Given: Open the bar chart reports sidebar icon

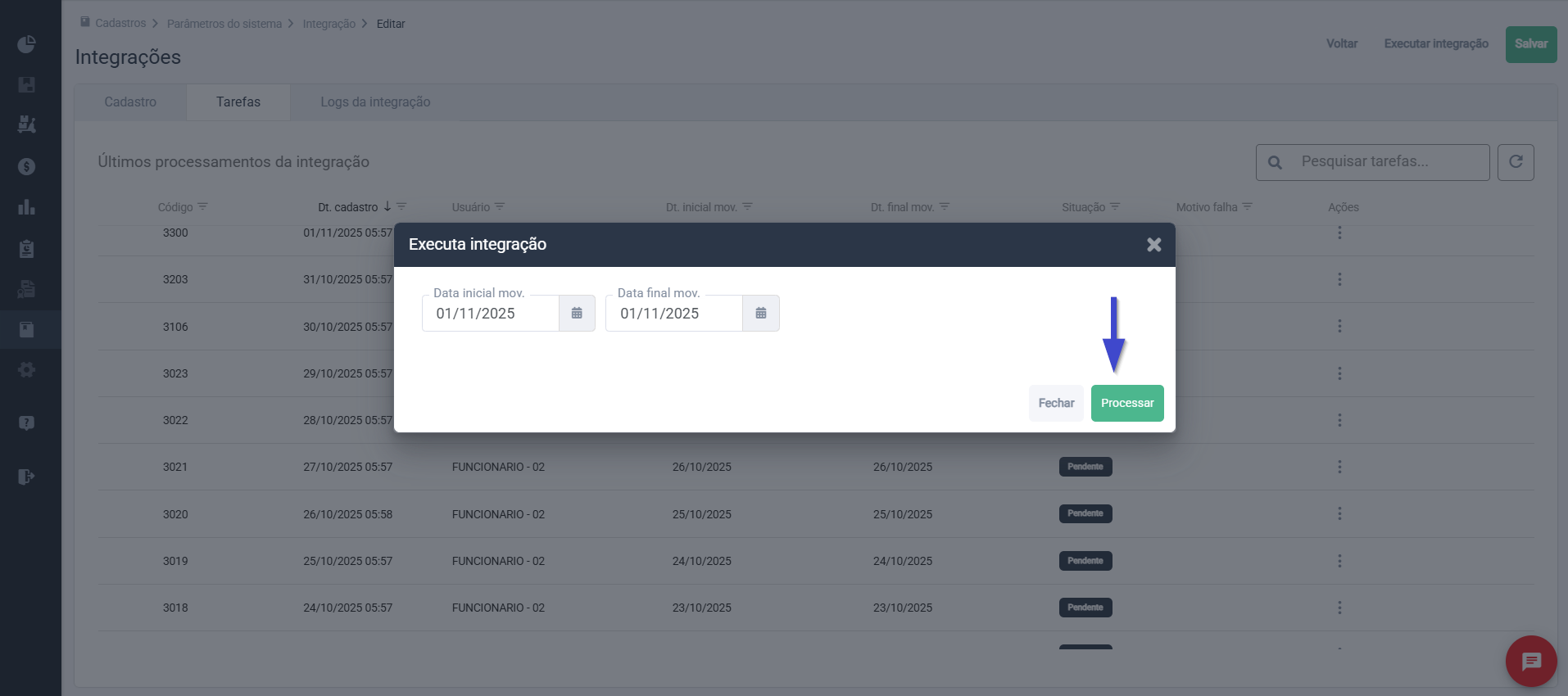Looking at the screenshot, I should [x=26, y=207].
